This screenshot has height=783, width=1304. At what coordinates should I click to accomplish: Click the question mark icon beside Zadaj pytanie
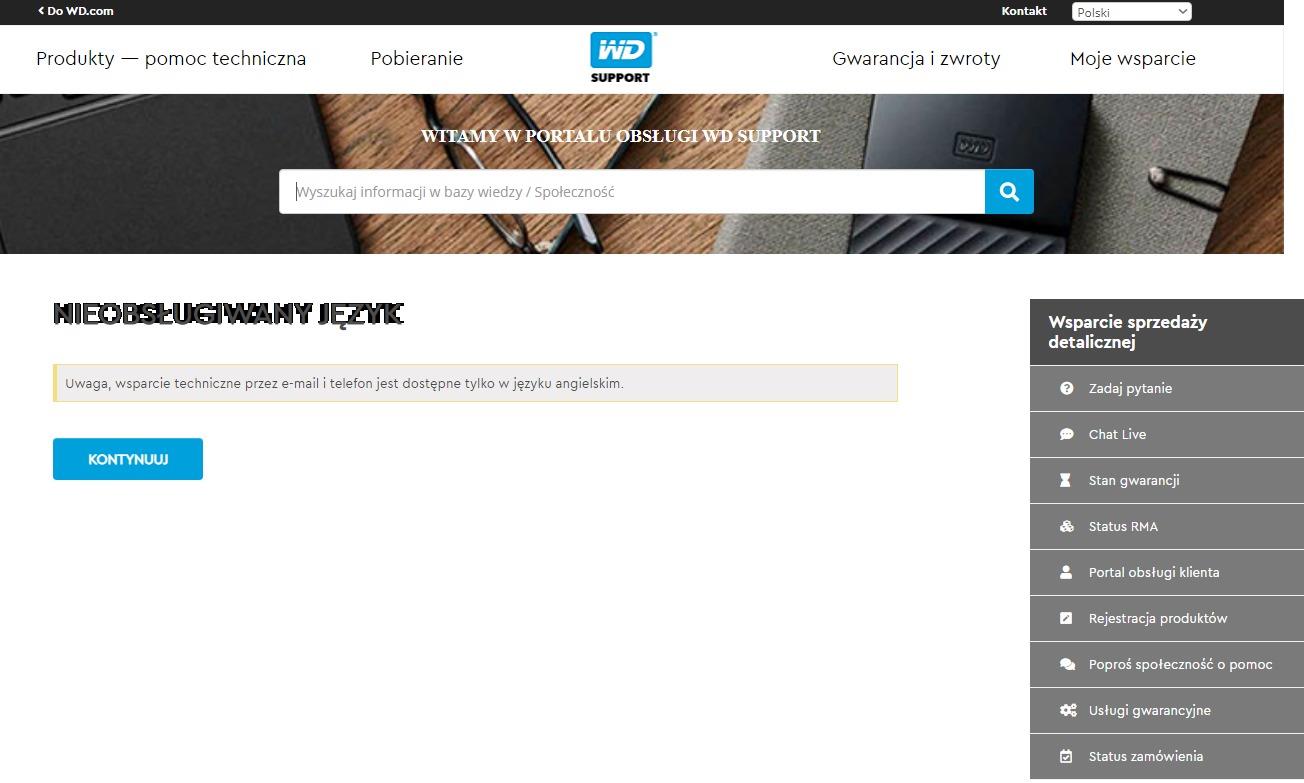tap(1066, 388)
